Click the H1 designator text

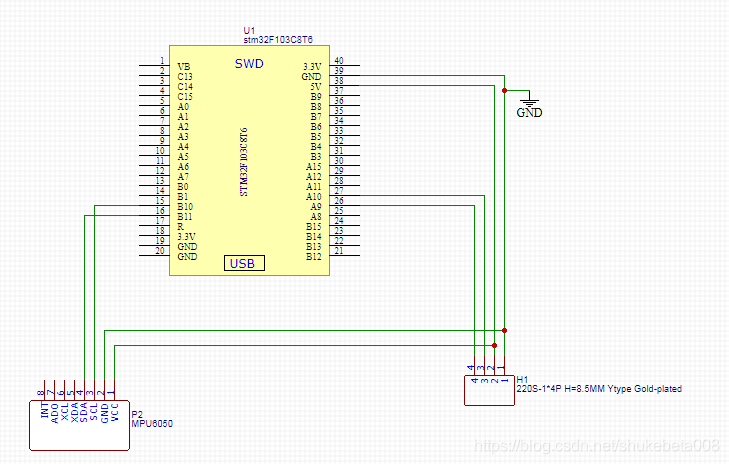[x=522, y=380]
